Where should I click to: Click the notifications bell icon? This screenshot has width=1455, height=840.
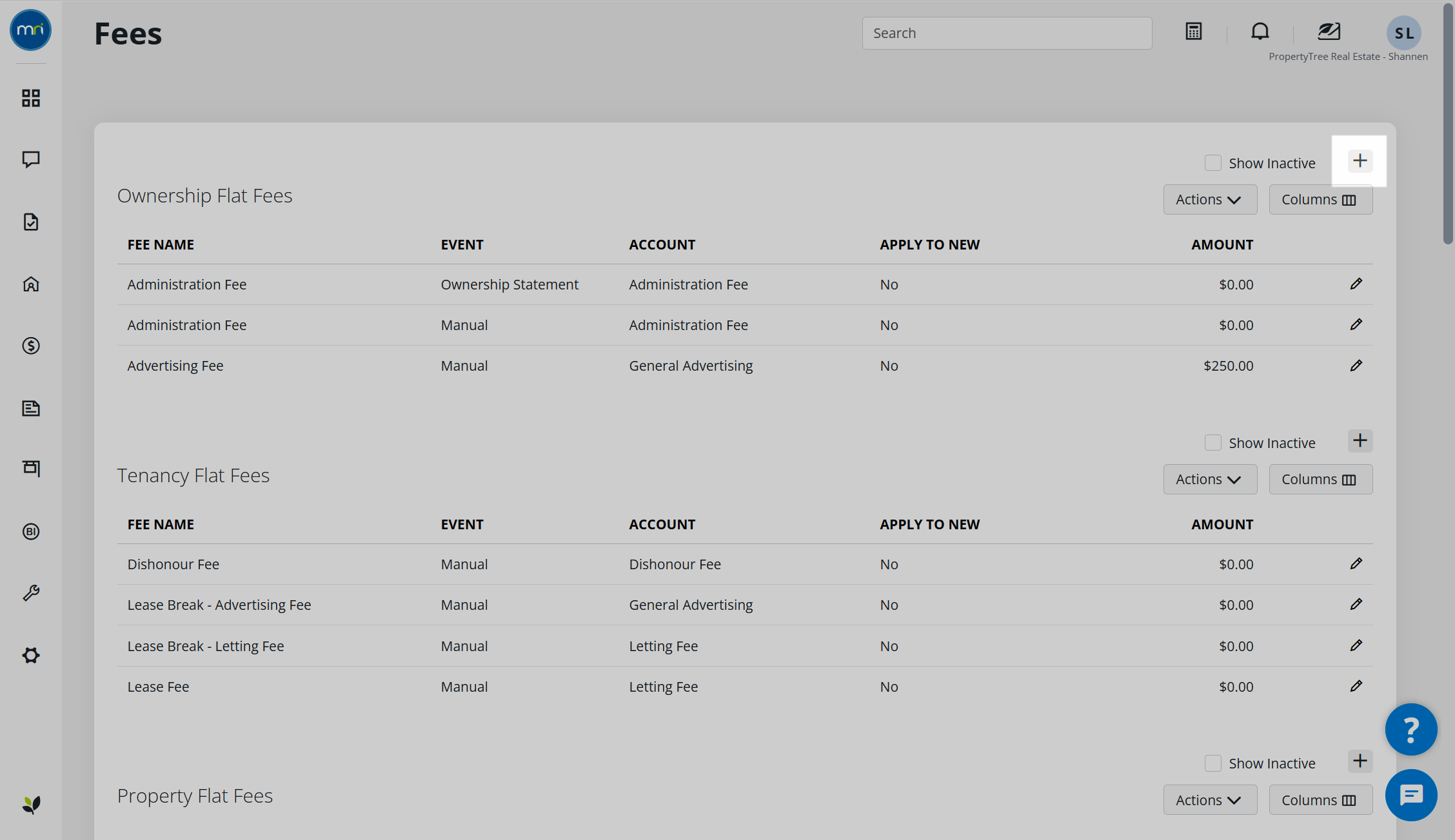coord(1260,32)
